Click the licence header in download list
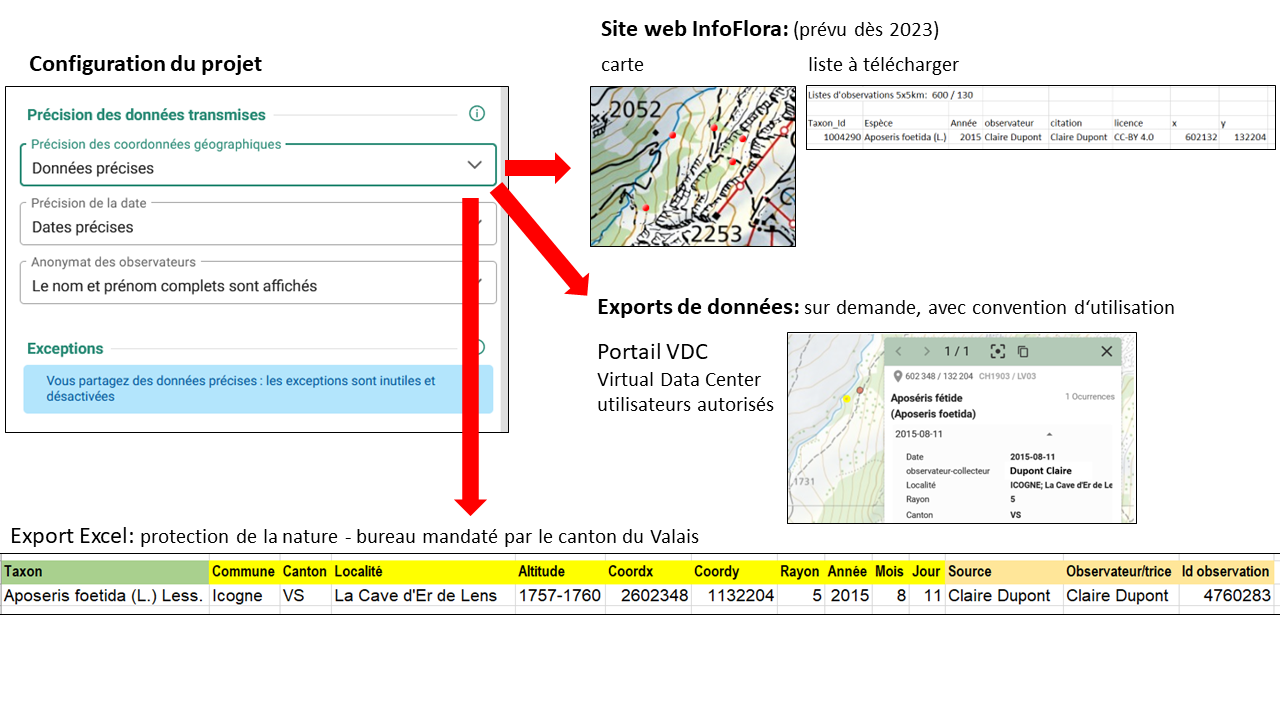The width and height of the screenshot is (1280, 720). coord(1128,123)
